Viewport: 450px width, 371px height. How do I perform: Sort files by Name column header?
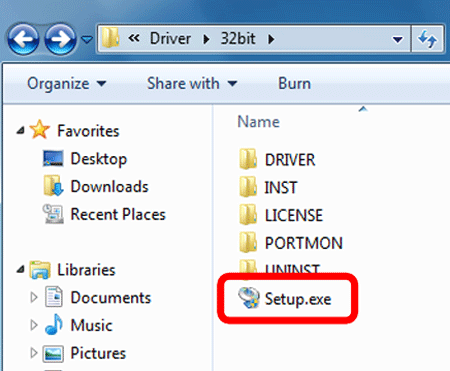(258, 122)
